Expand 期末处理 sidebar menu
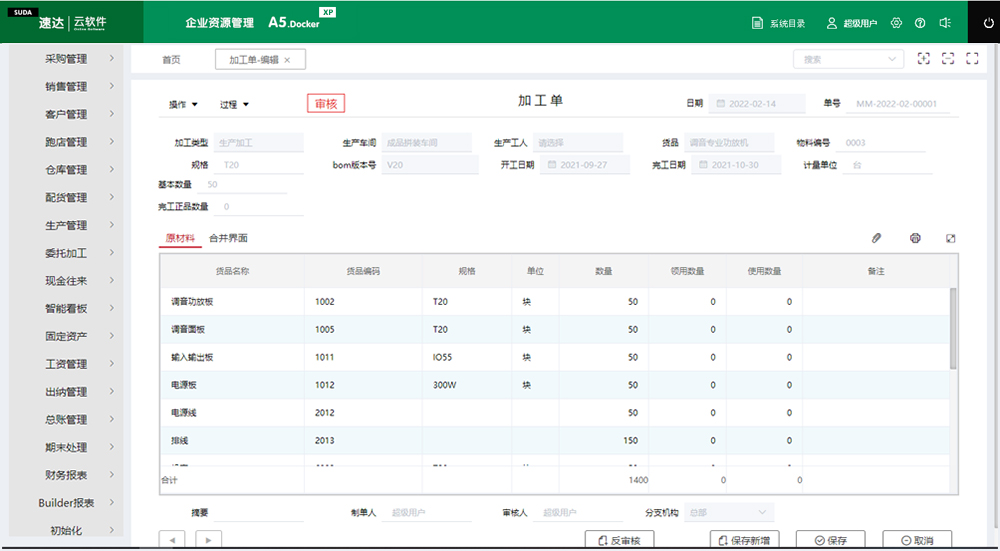1000x551 pixels. point(66,447)
